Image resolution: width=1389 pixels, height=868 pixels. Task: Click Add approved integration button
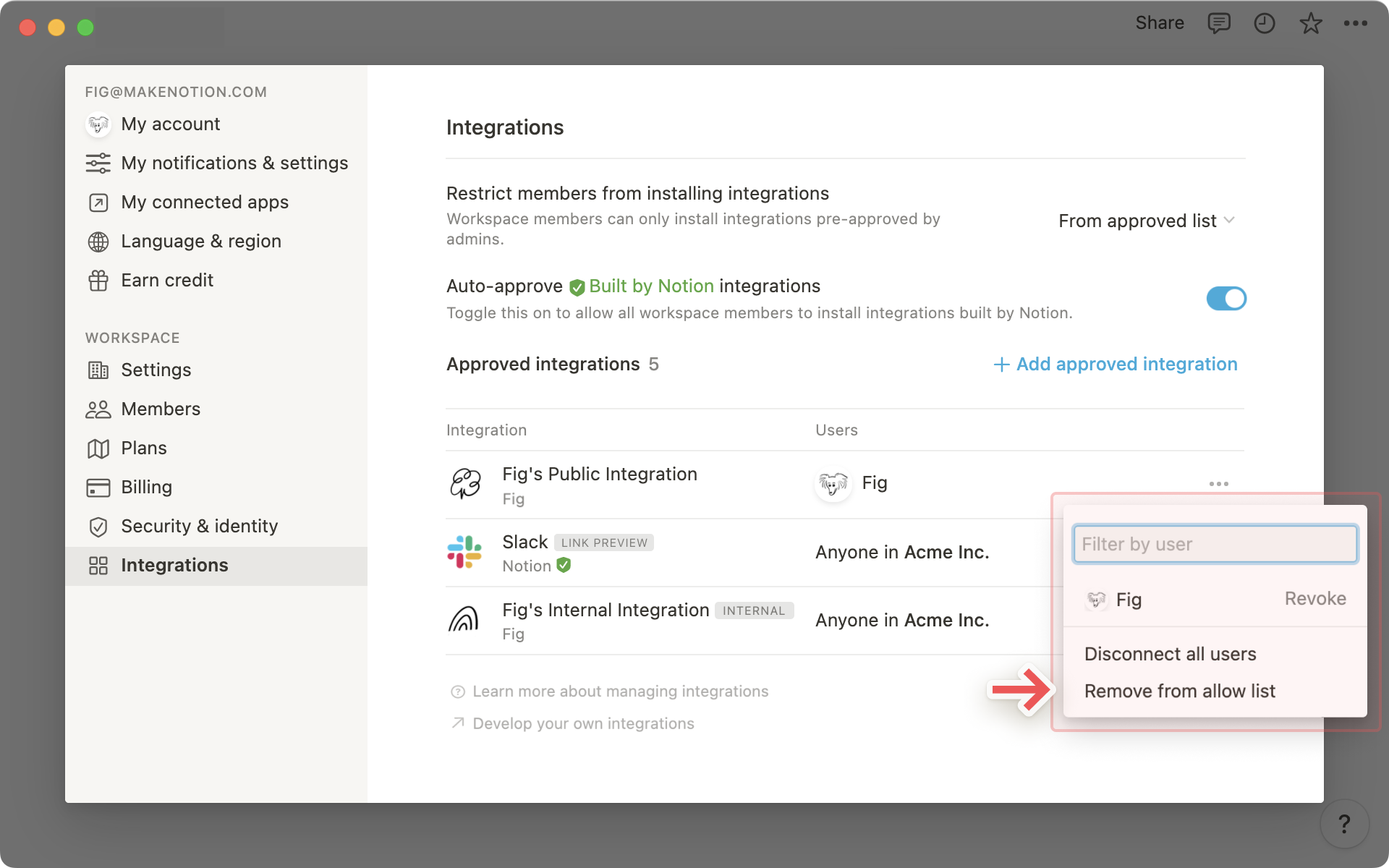[1113, 363]
